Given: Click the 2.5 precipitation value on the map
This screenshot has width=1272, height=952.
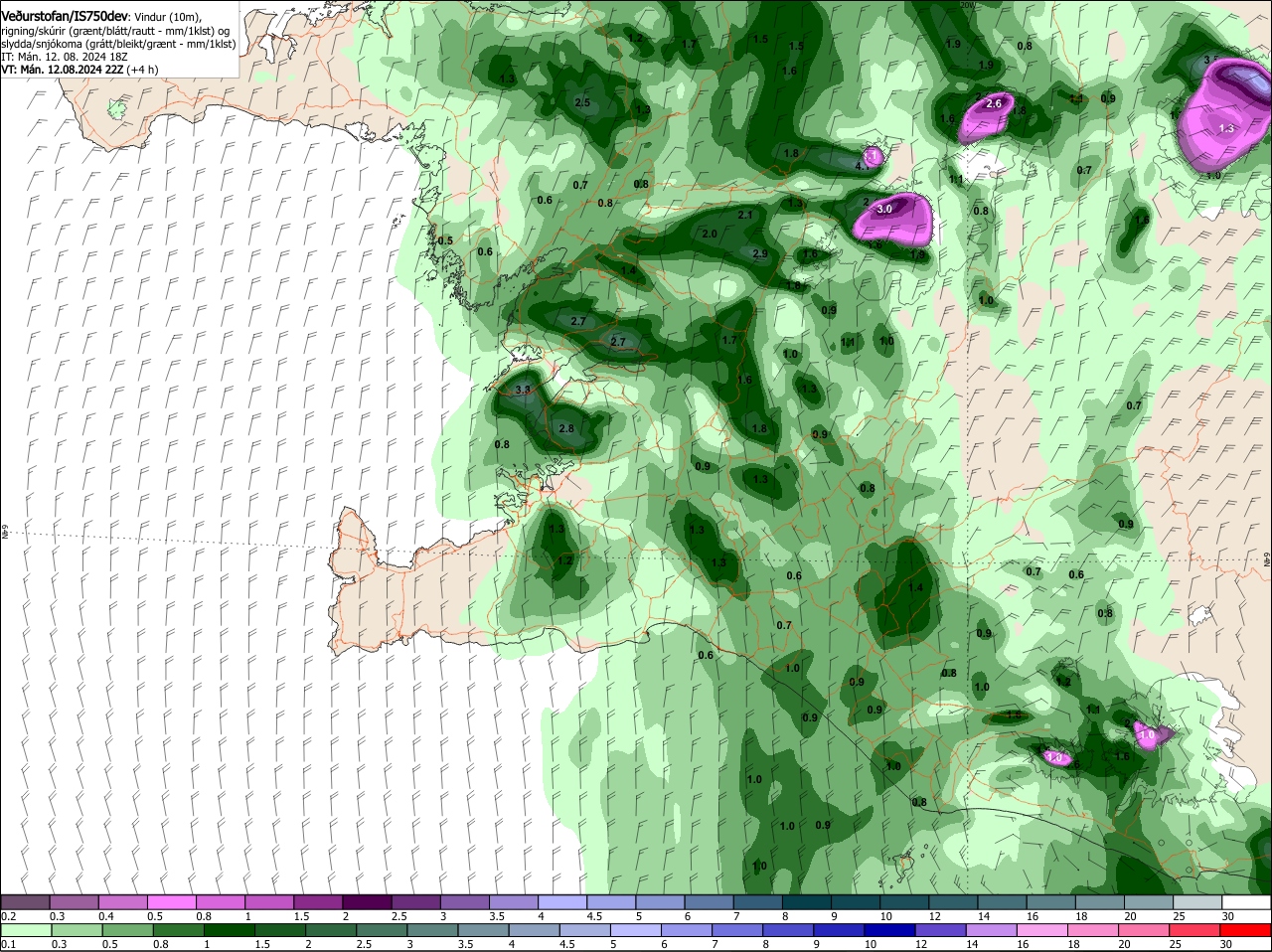Looking at the screenshot, I should pos(582,103).
